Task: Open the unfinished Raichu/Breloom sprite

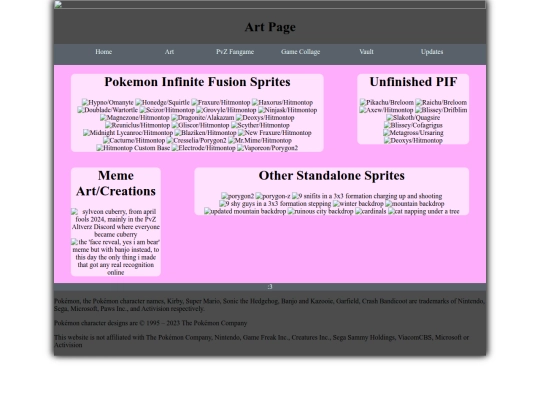Action: 441,102
